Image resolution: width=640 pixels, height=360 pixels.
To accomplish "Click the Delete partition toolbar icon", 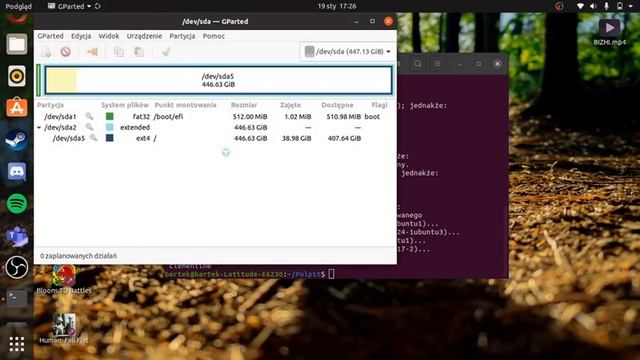I will [66, 52].
